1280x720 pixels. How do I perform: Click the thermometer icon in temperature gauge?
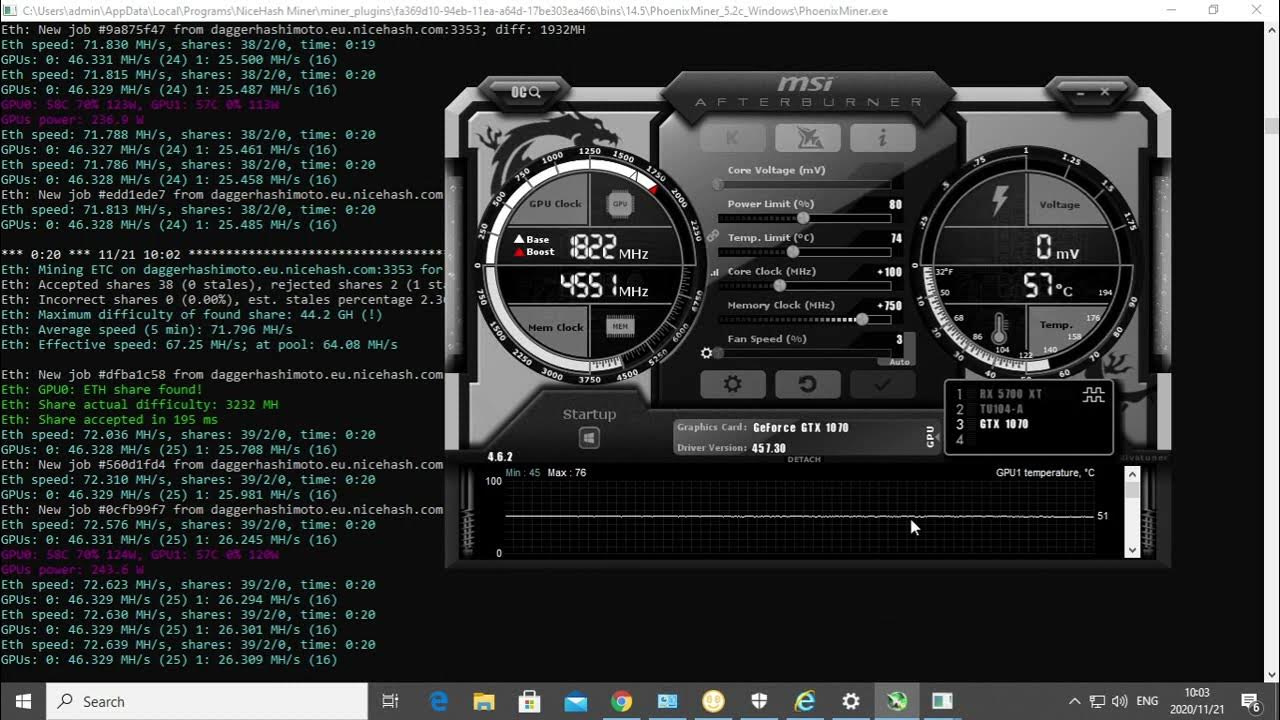click(999, 327)
